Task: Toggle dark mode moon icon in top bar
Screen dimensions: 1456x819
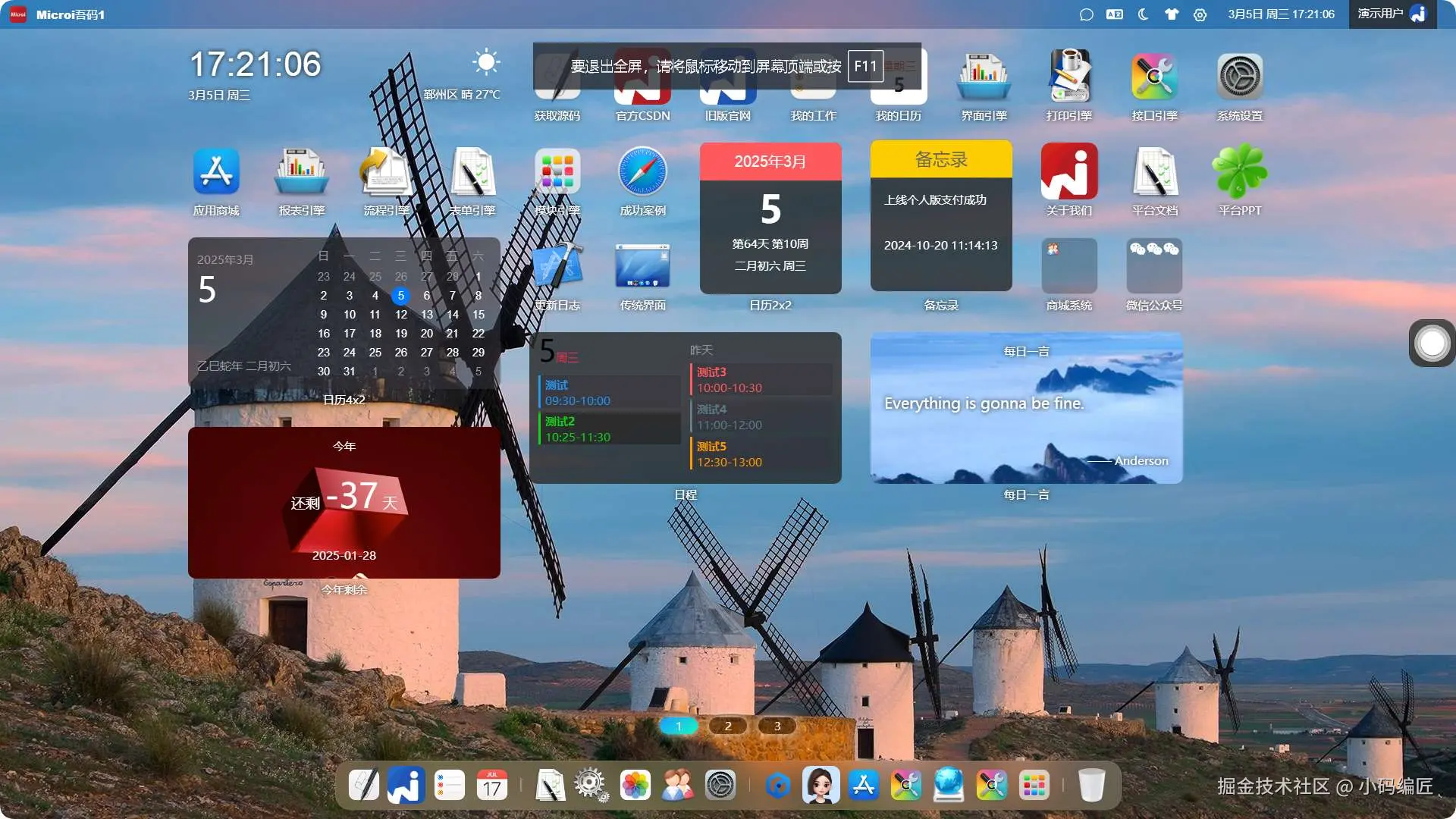Action: click(1144, 14)
